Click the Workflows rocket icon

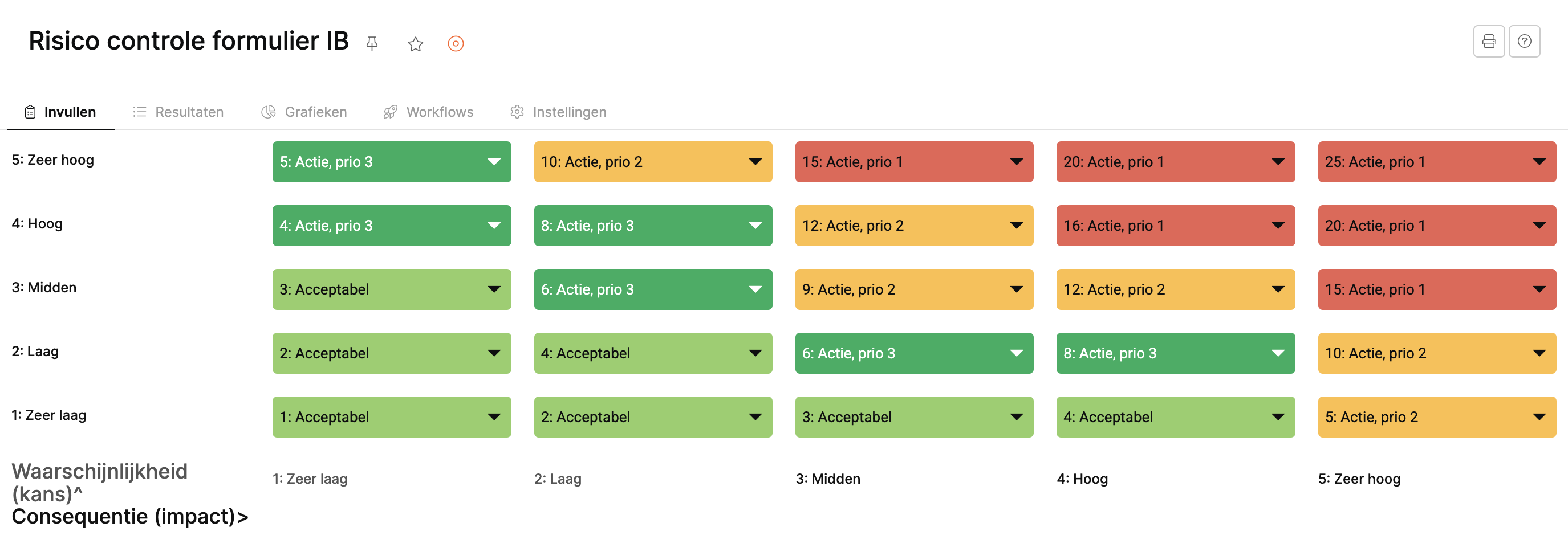[x=390, y=112]
